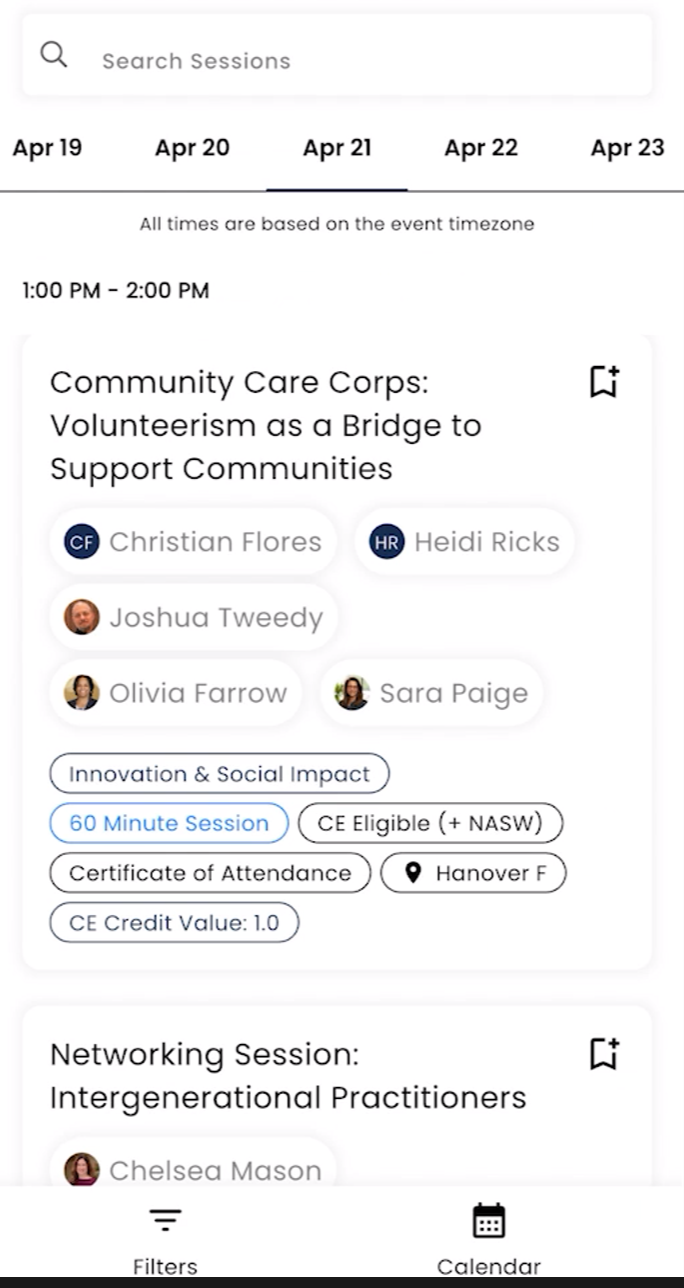Switch to the Apr 19 tab
684x1288 pixels.
pyautogui.click(x=47, y=148)
